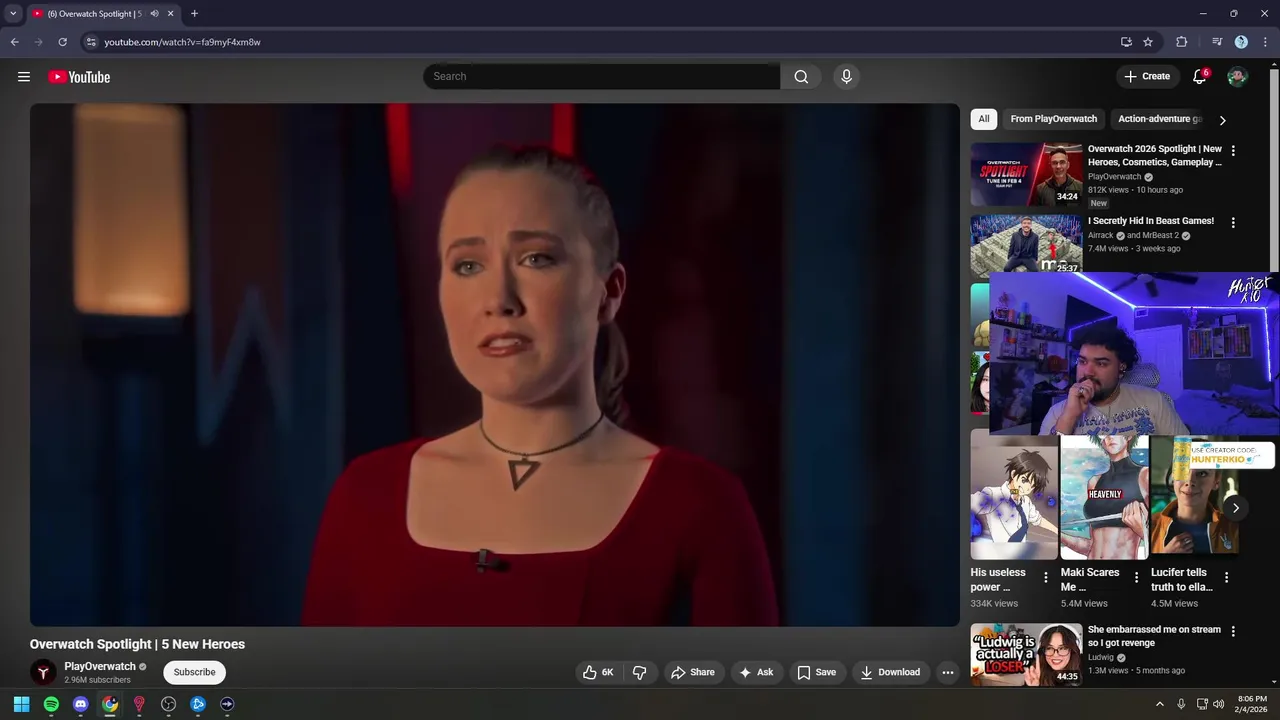Open the YouTube account avatar menu
The image size is (1280, 720).
pyautogui.click(x=1237, y=77)
